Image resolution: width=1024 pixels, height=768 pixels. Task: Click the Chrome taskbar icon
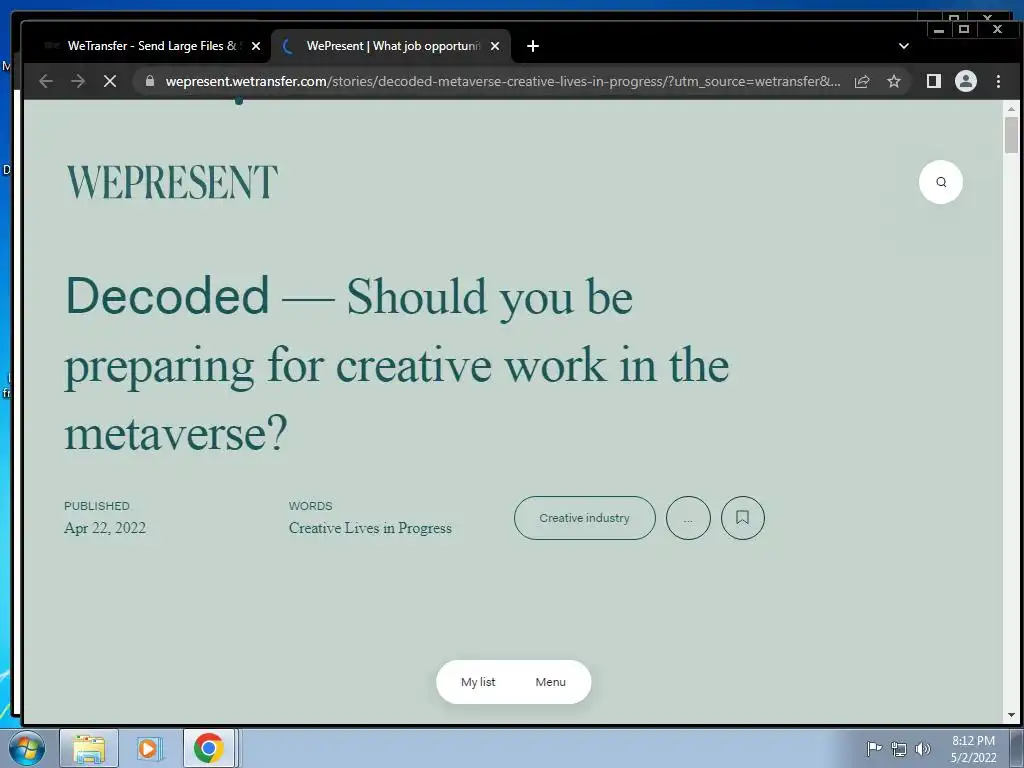click(209, 748)
